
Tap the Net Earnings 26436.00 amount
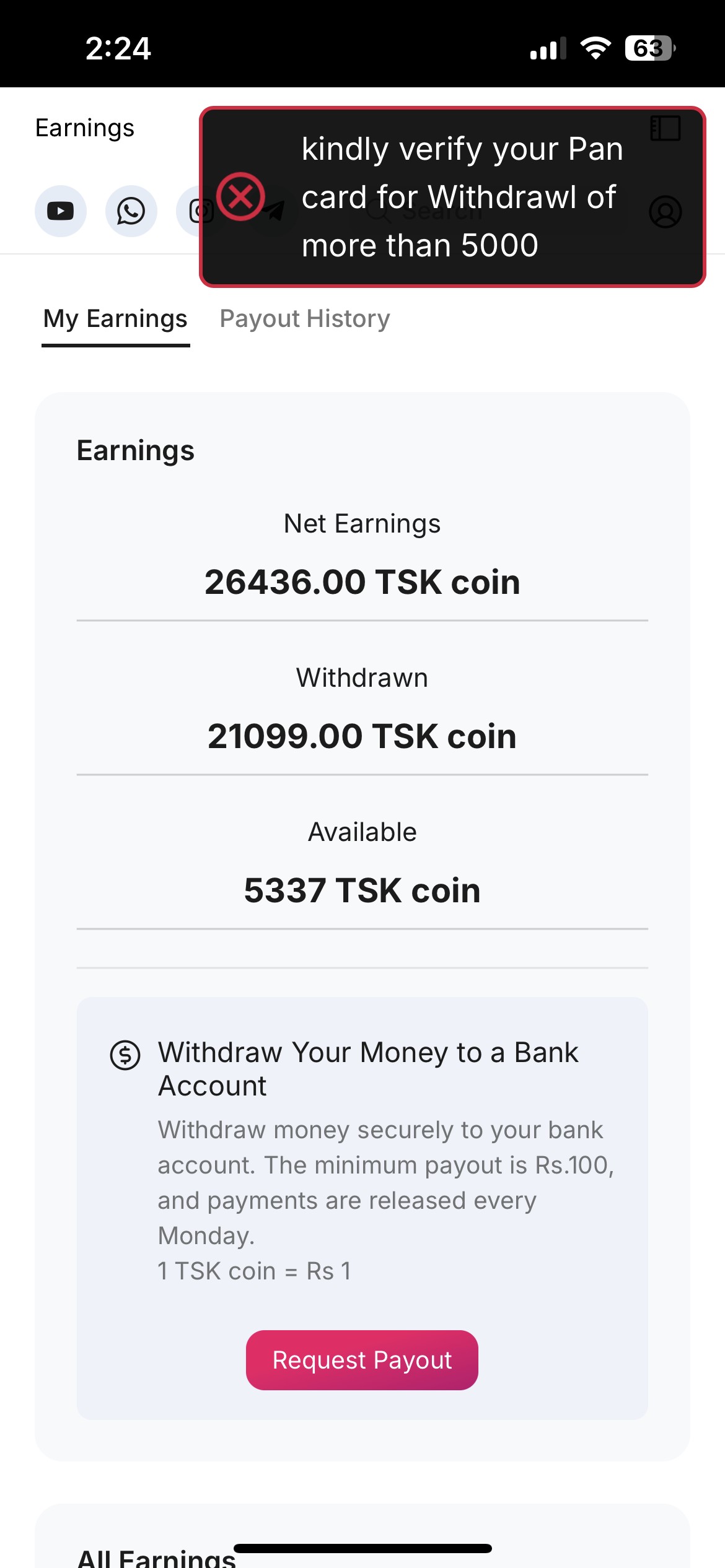tap(362, 582)
